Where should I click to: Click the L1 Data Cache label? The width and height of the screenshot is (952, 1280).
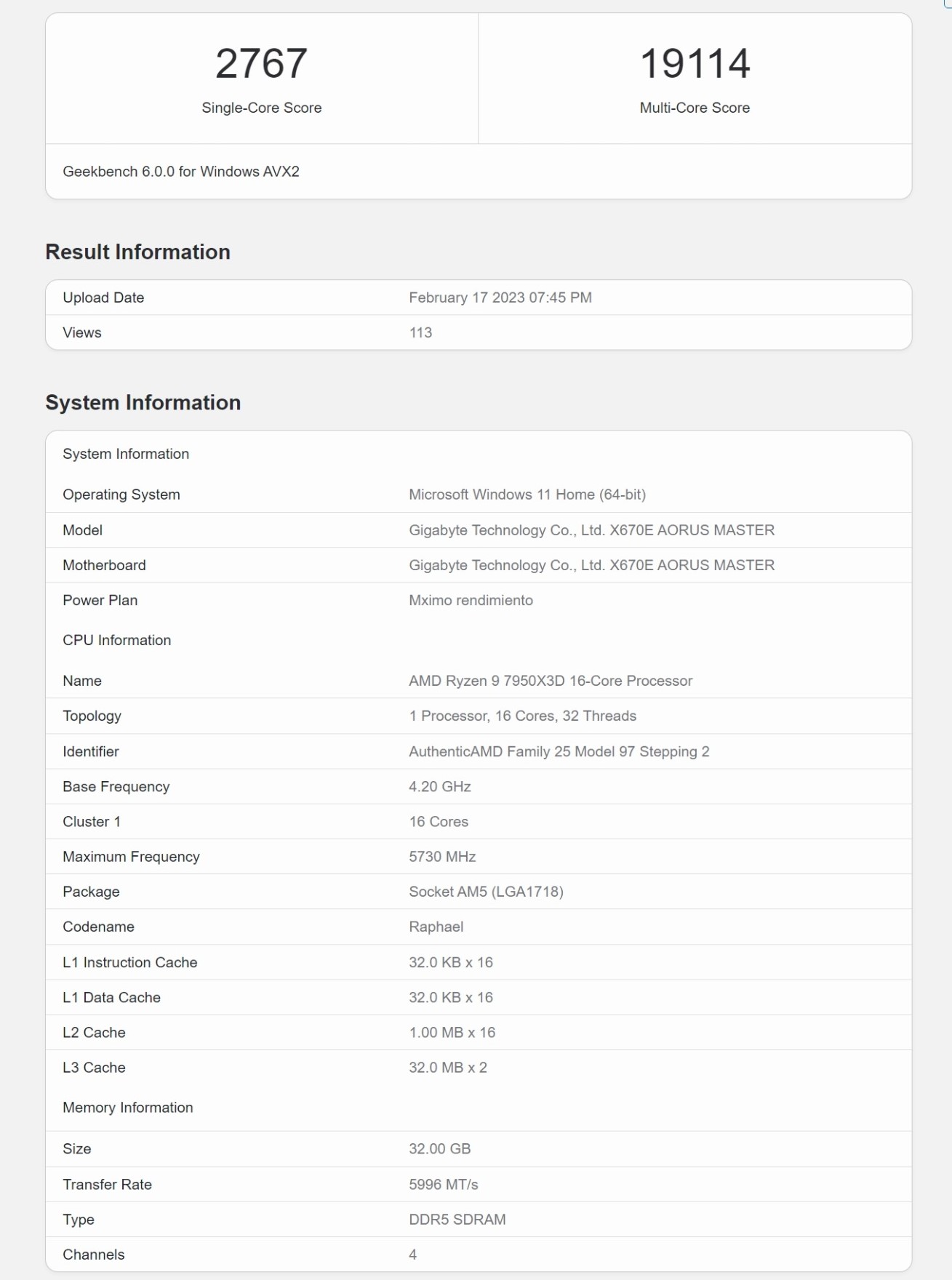[x=111, y=997]
